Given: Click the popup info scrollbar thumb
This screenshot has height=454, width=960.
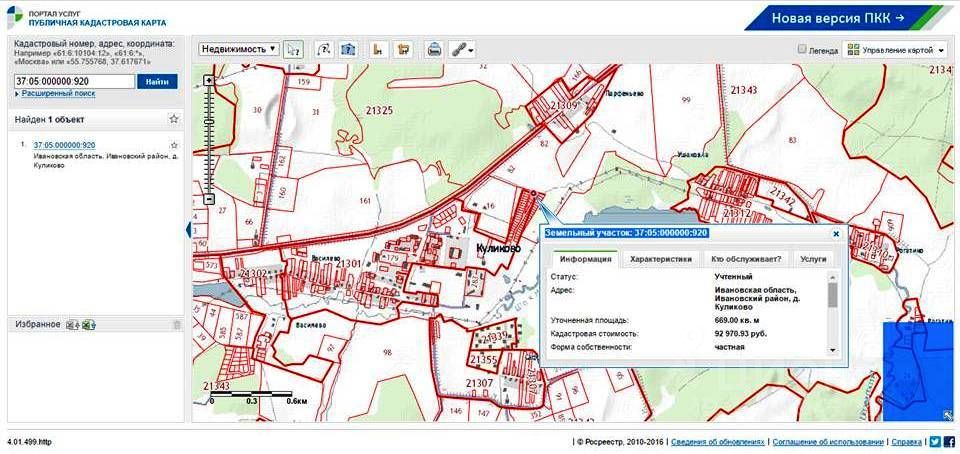Looking at the screenshot, I should [832, 294].
